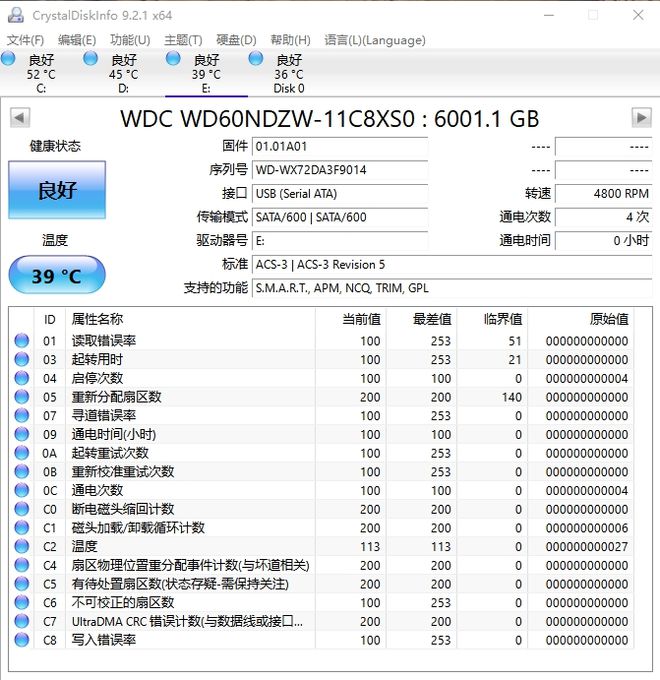Click the drive letter field E:

point(340,241)
